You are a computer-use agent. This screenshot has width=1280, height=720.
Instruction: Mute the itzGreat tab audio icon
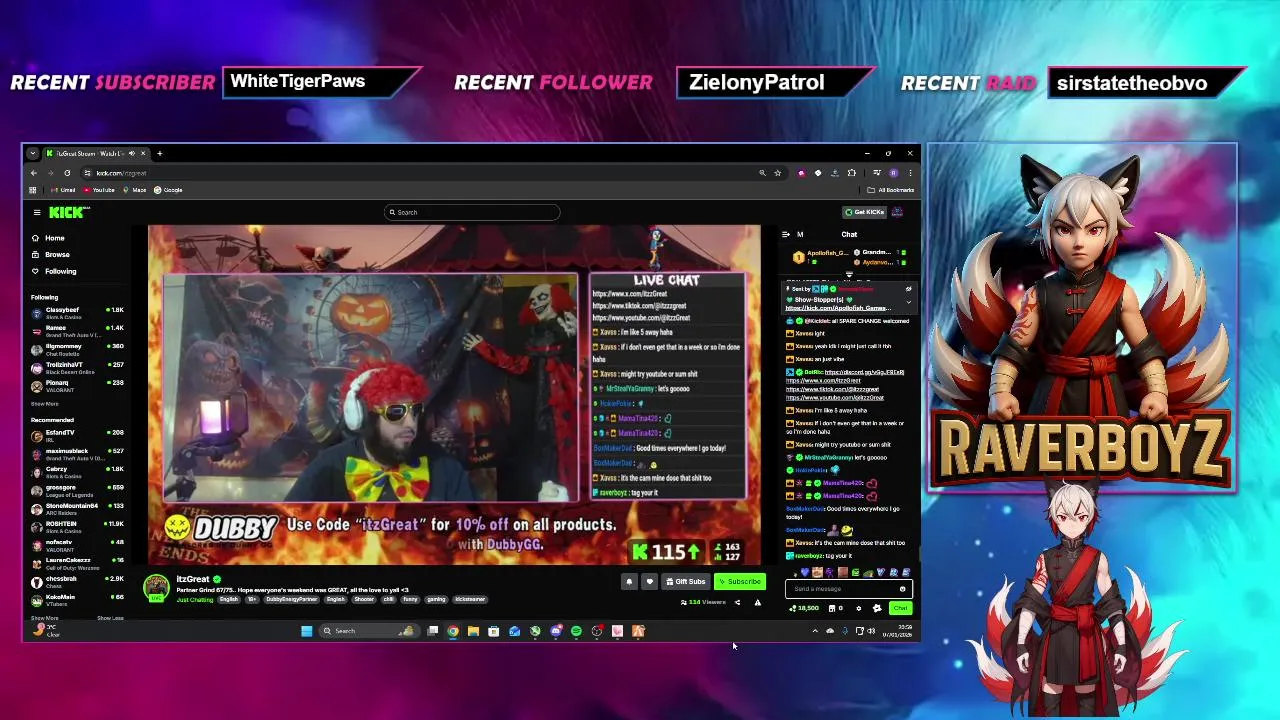tap(131, 153)
